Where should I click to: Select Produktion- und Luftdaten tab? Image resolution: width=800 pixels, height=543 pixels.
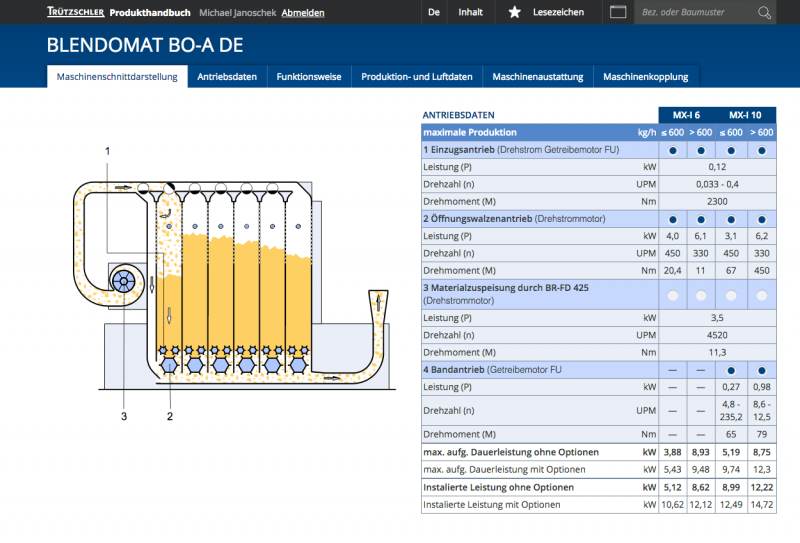pyautogui.click(x=417, y=77)
